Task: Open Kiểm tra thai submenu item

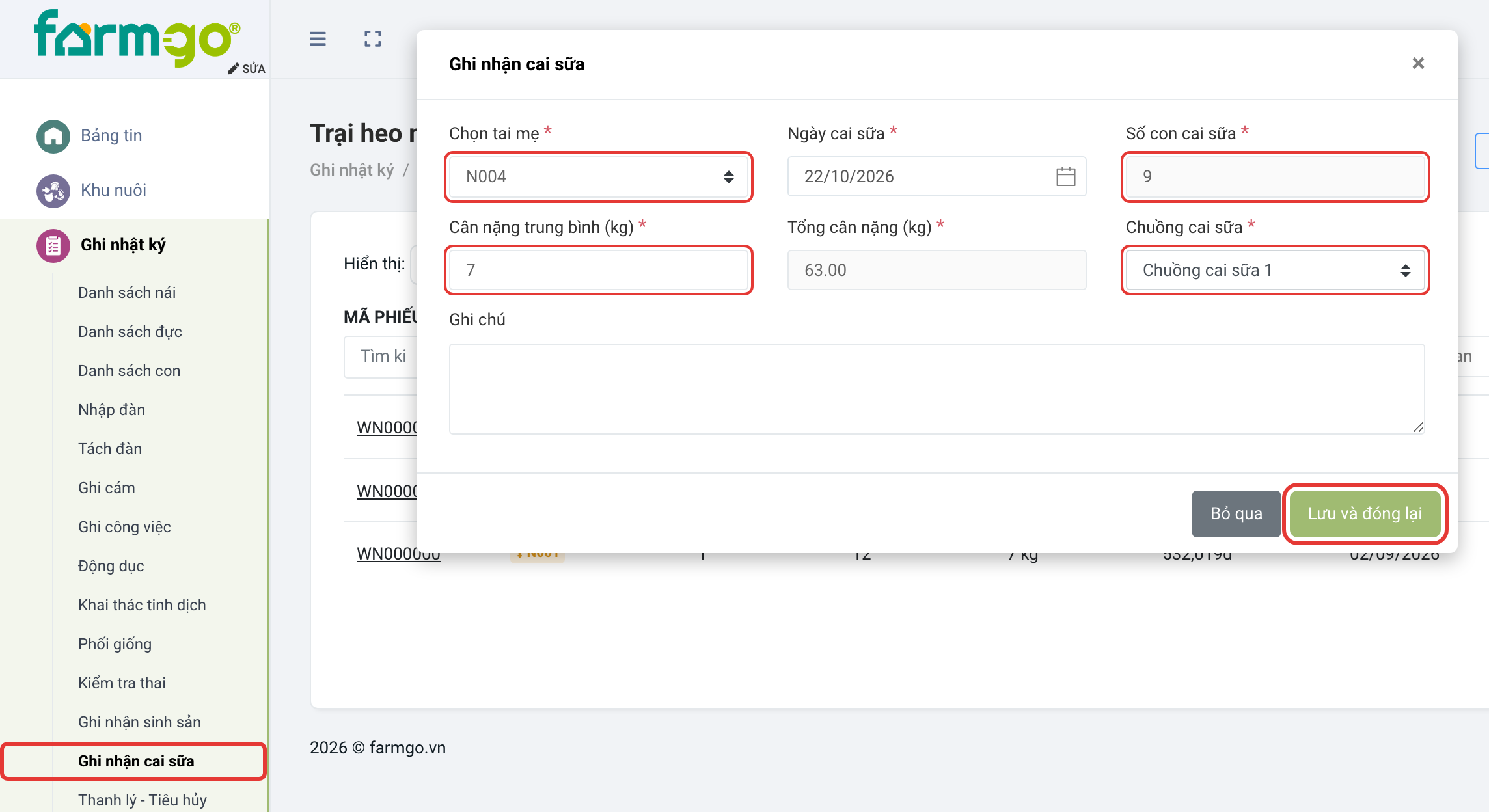Action: 122,683
